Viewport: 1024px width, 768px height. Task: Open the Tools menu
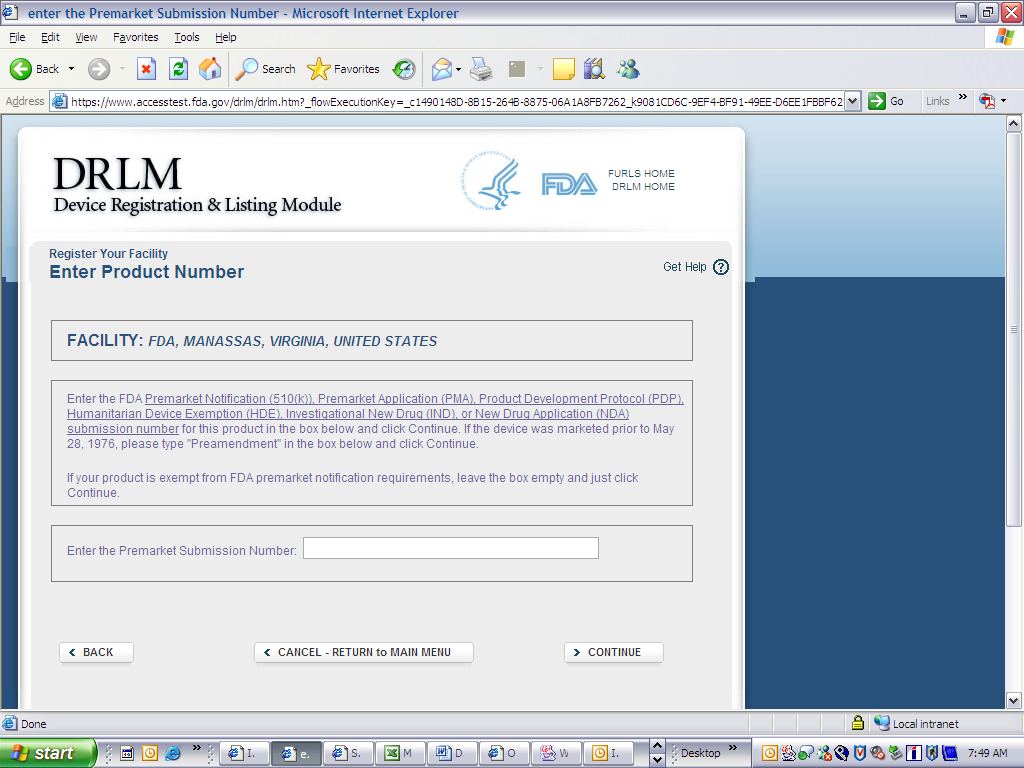[187, 37]
